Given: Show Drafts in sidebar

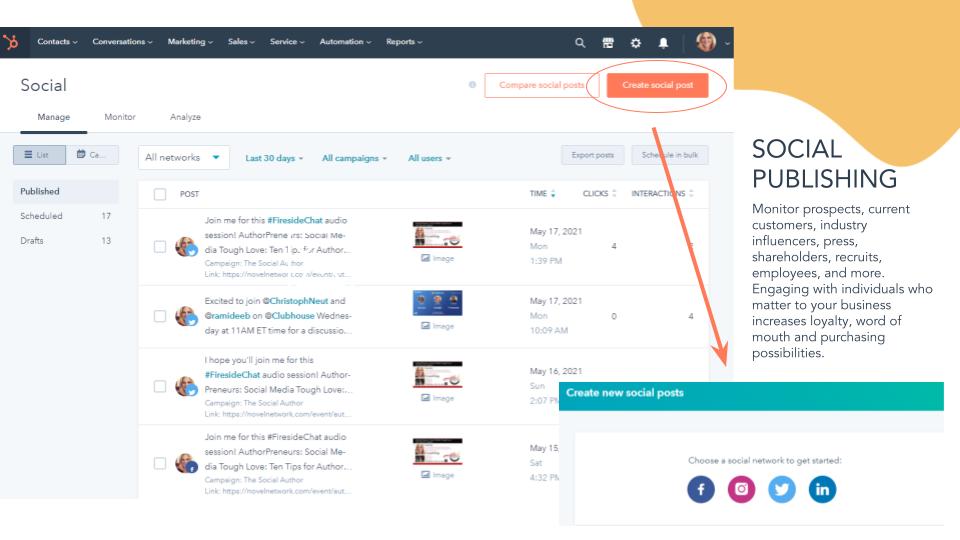Looking at the screenshot, I should [66, 241].
